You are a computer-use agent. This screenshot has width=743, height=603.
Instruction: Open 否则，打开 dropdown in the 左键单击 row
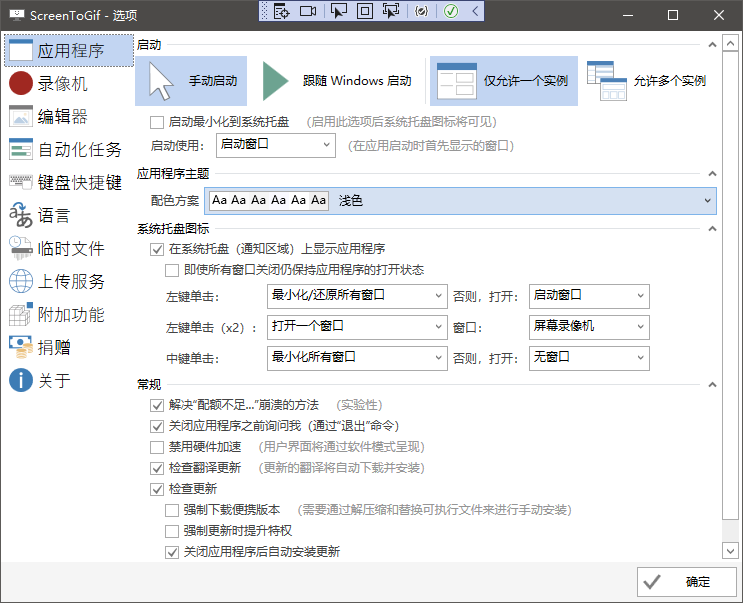[x=589, y=296]
